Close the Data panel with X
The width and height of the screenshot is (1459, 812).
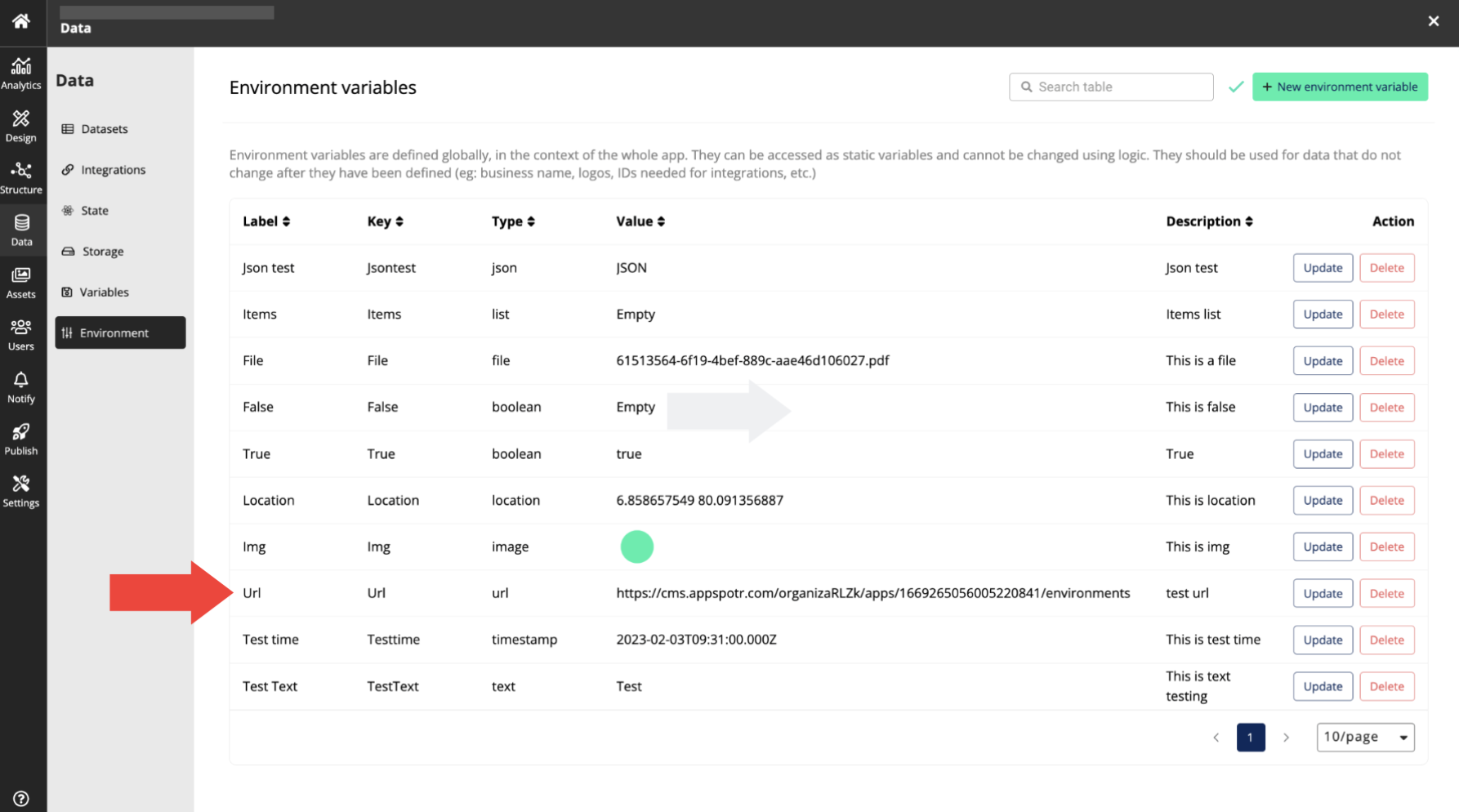(1434, 21)
